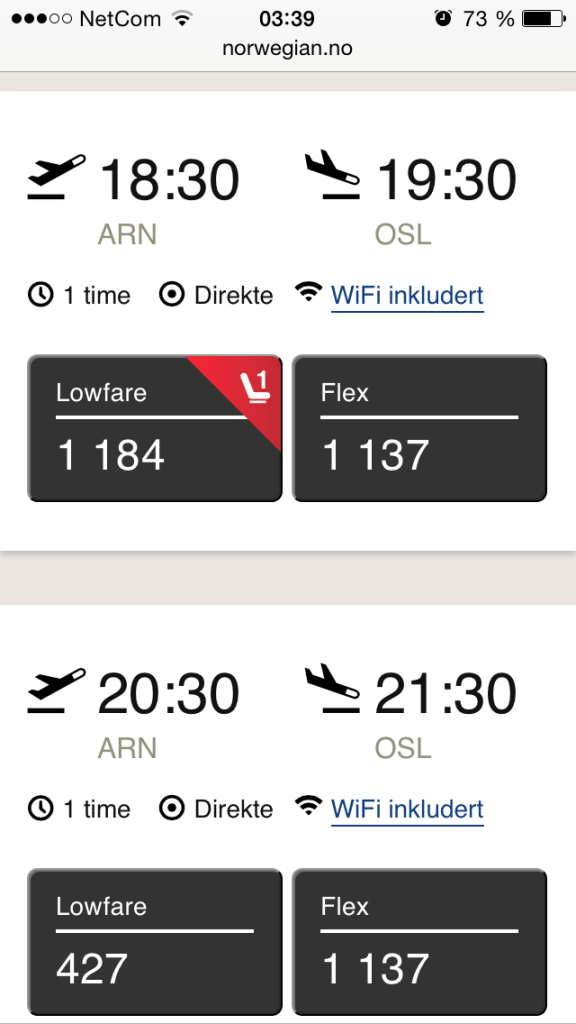Tap the norwegian.no address bar
The image size is (576, 1024).
point(287,48)
